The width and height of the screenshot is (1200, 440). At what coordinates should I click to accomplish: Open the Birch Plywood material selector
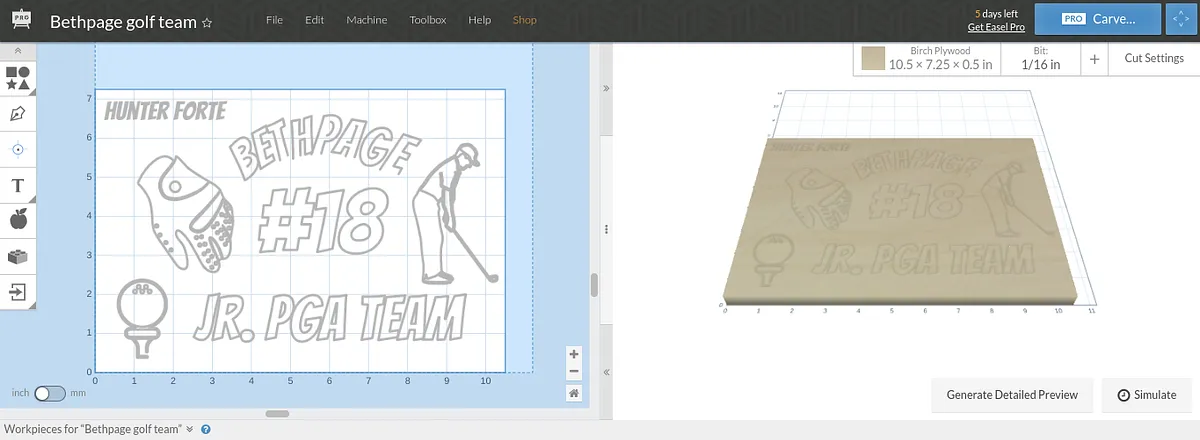[x=927, y=59]
